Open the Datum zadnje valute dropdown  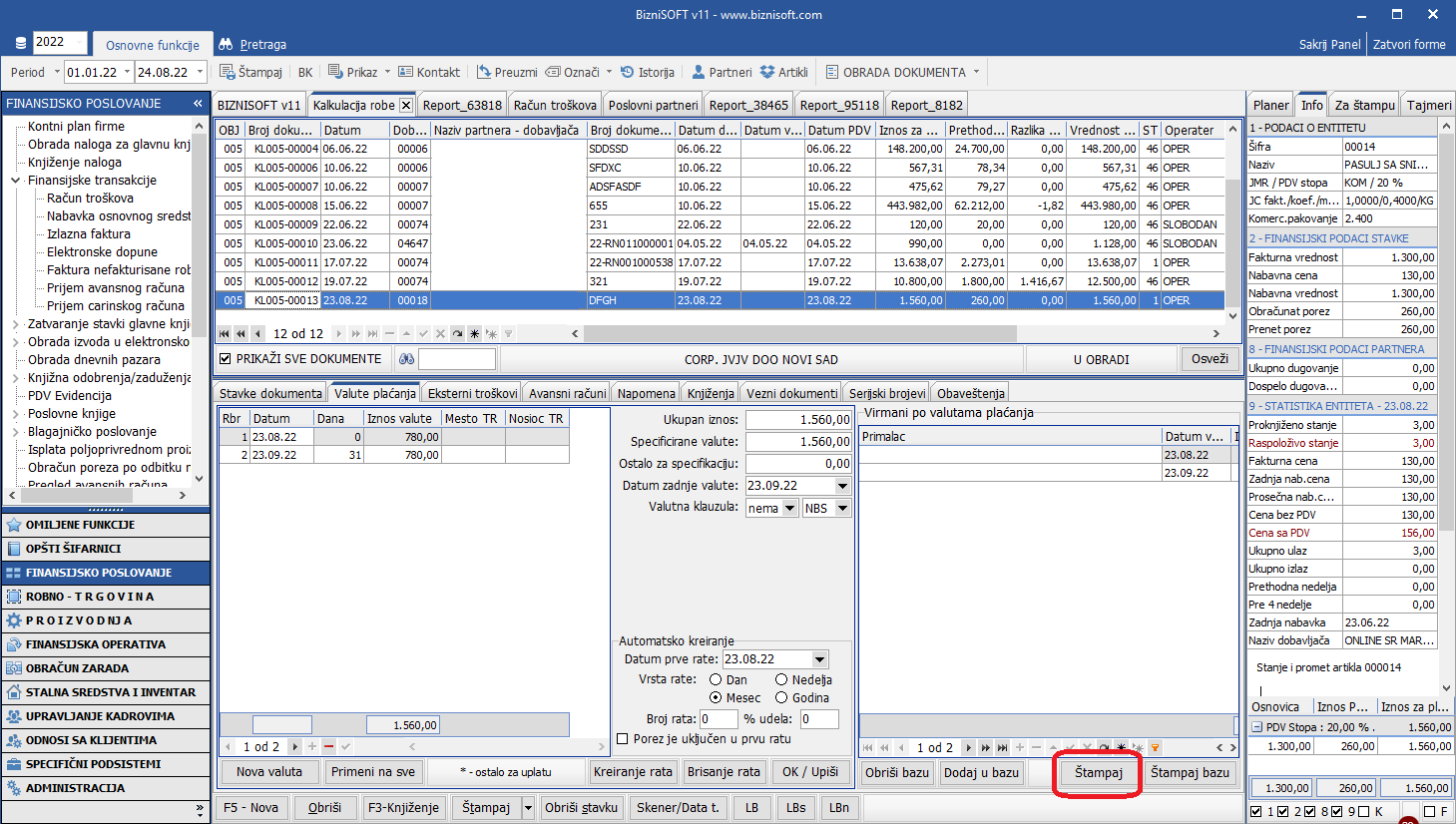tap(842, 486)
